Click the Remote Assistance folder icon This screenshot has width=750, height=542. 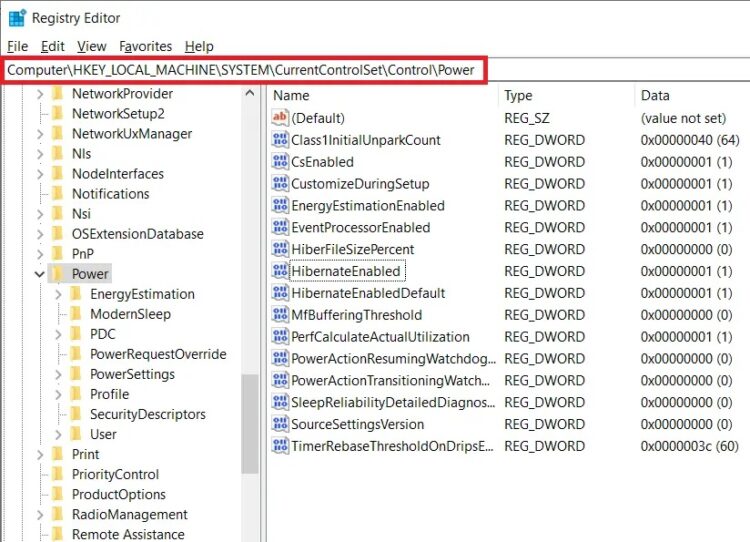click(57, 534)
